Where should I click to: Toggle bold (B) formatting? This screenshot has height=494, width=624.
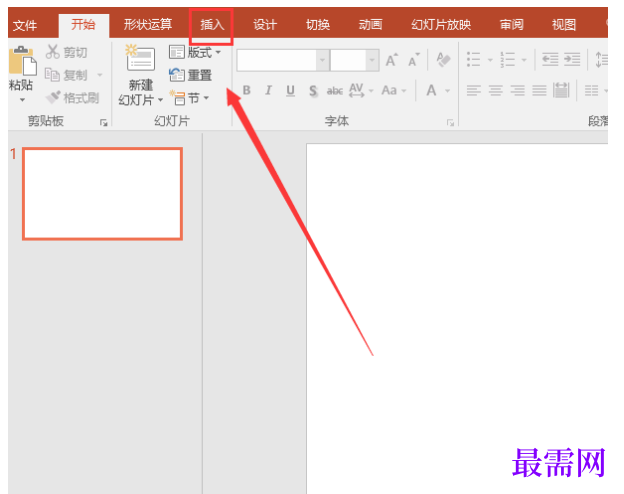pos(247,90)
